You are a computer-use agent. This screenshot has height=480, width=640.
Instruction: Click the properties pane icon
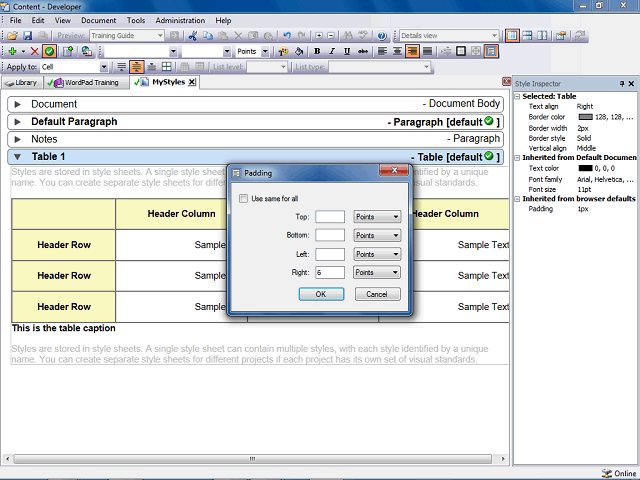(561, 36)
